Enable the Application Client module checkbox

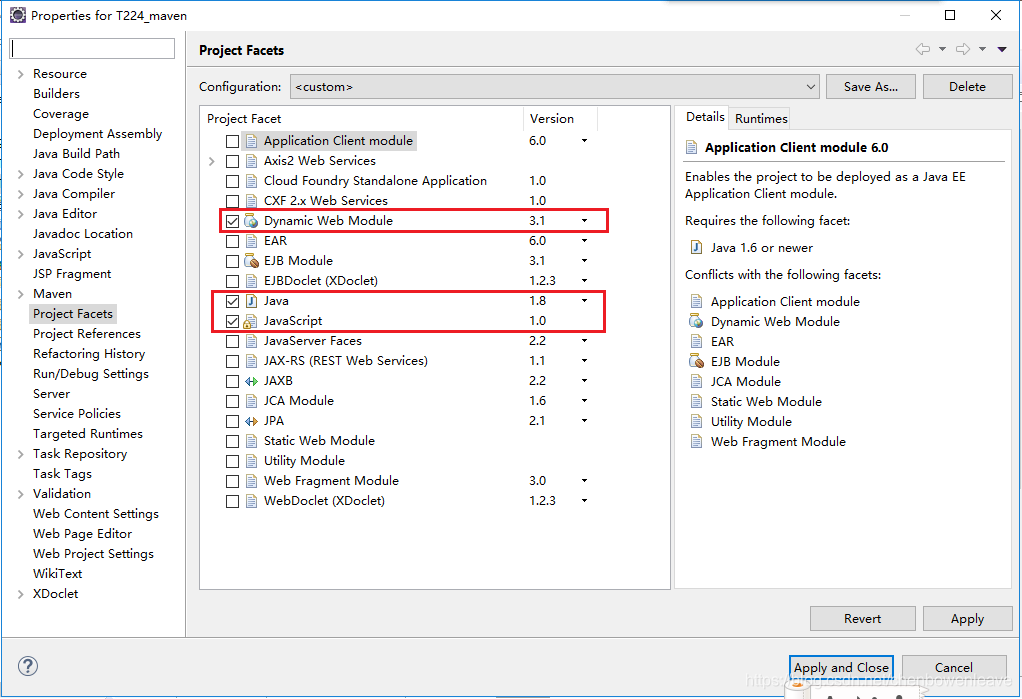tap(232, 141)
